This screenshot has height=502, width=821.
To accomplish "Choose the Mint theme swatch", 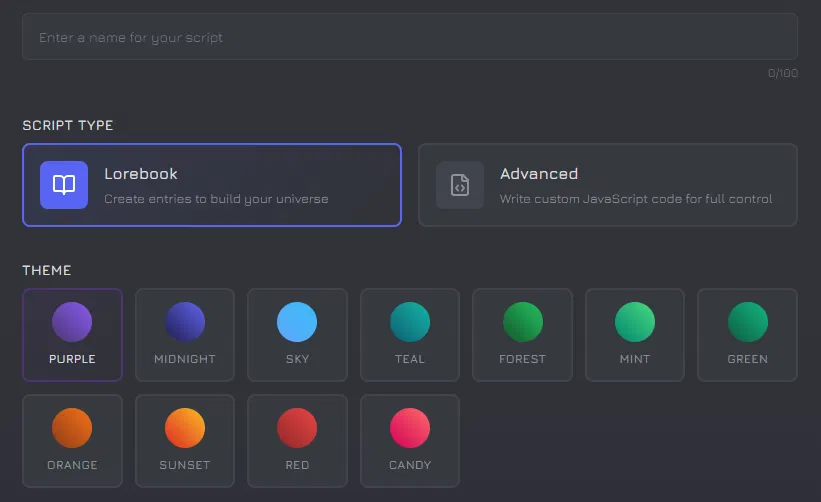I will coord(635,334).
